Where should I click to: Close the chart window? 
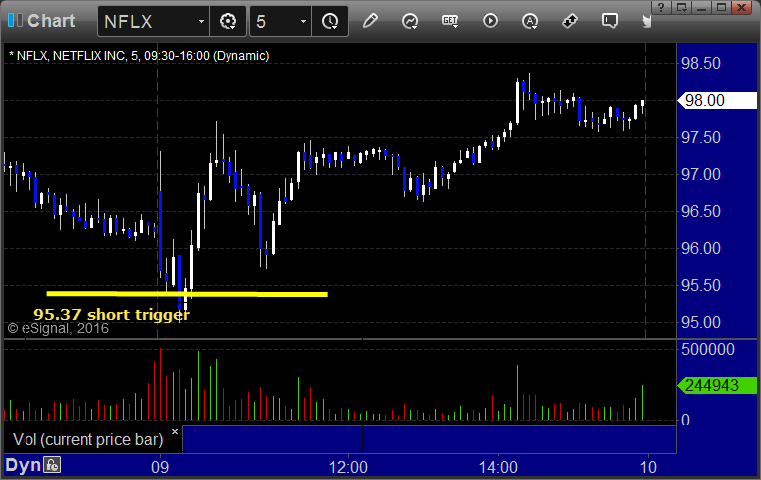point(742,7)
